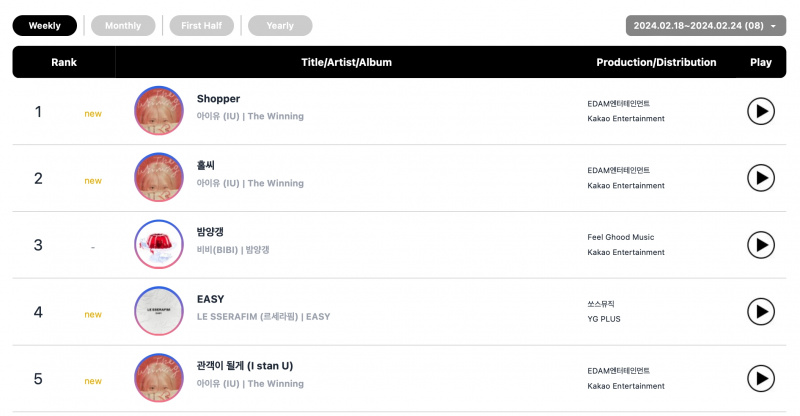Screen dimensions: 800x416
Task: Play 관객이 될게 (I stan U)
Action: (761, 379)
